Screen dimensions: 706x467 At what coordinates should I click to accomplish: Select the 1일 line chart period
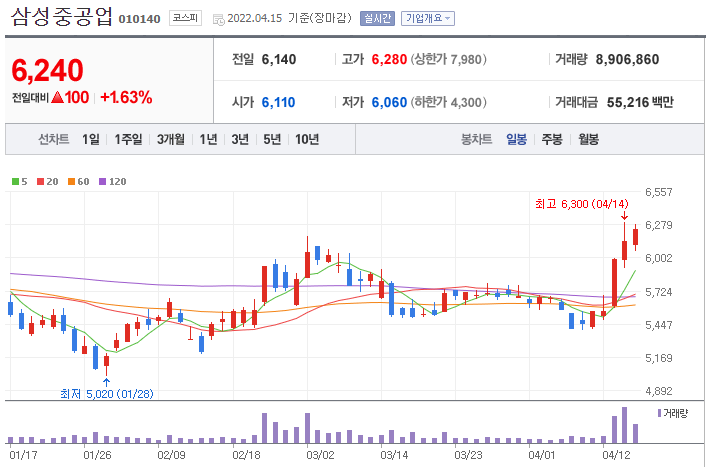point(91,140)
